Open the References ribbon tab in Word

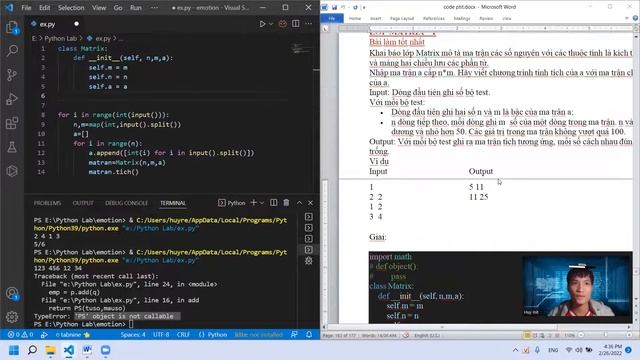[x=434, y=18]
